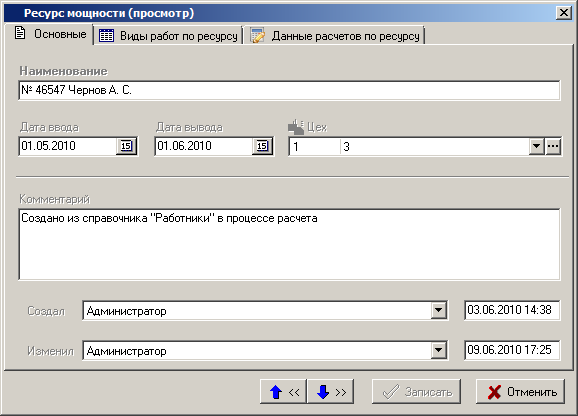Go to previous record with blue up arrow
Viewport: 578px width, 416px height.
[283, 392]
